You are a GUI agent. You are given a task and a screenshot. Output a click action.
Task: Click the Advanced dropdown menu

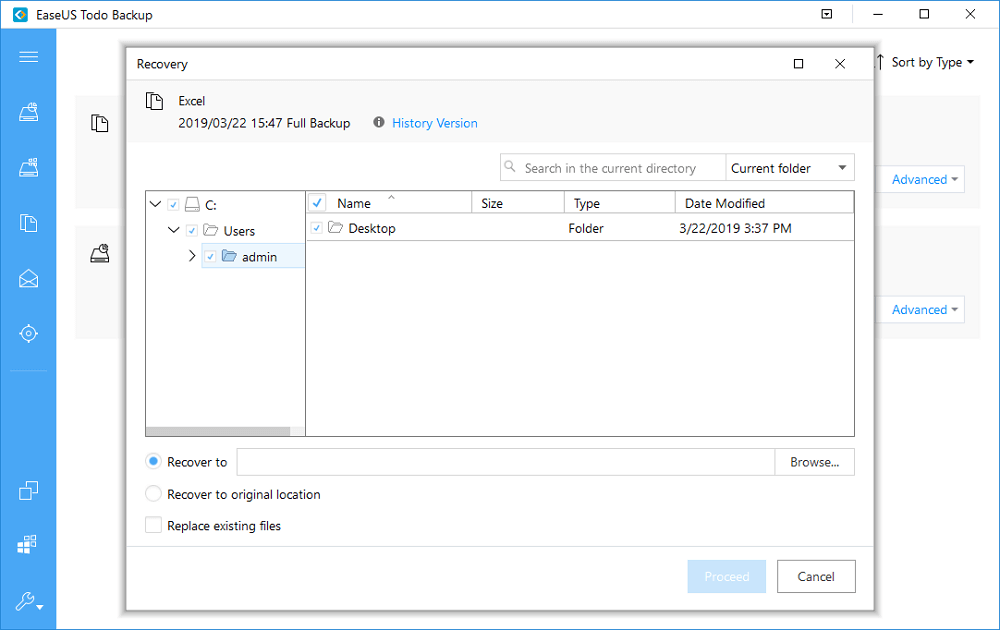tap(919, 178)
